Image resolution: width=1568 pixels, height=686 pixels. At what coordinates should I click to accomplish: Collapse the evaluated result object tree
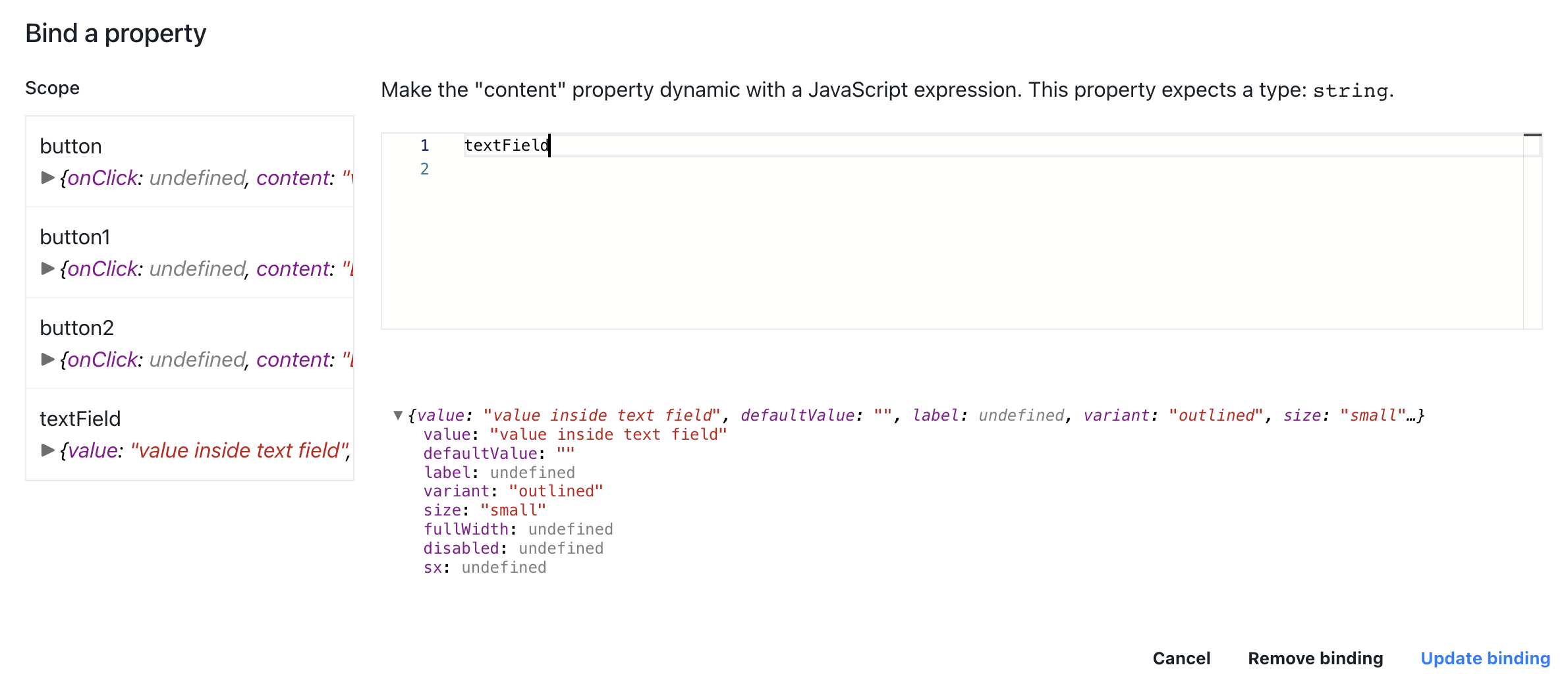click(398, 415)
